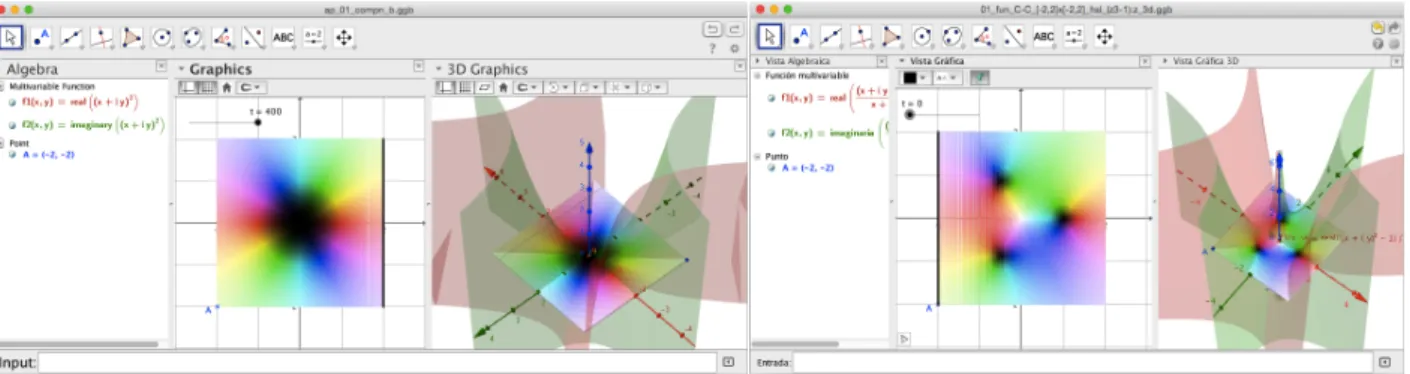Toggle grid display in Graphics style bar
1410x374 pixels.
pos(206,87)
